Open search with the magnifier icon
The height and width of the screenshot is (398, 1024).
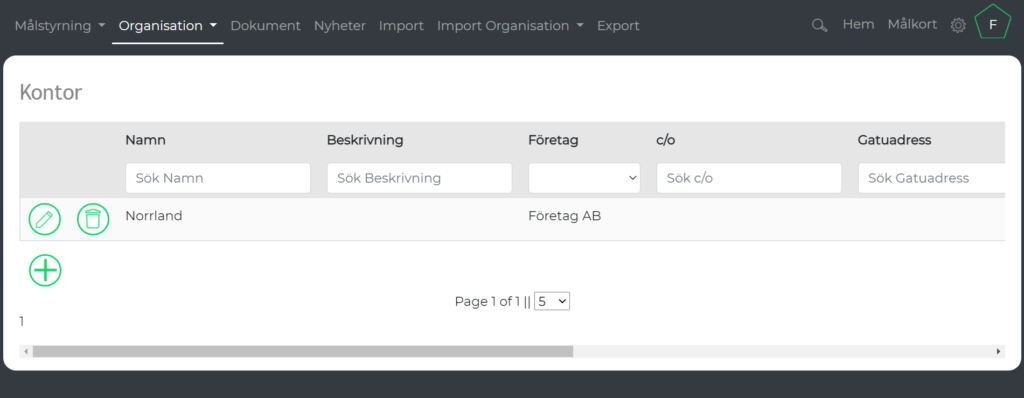click(x=819, y=25)
